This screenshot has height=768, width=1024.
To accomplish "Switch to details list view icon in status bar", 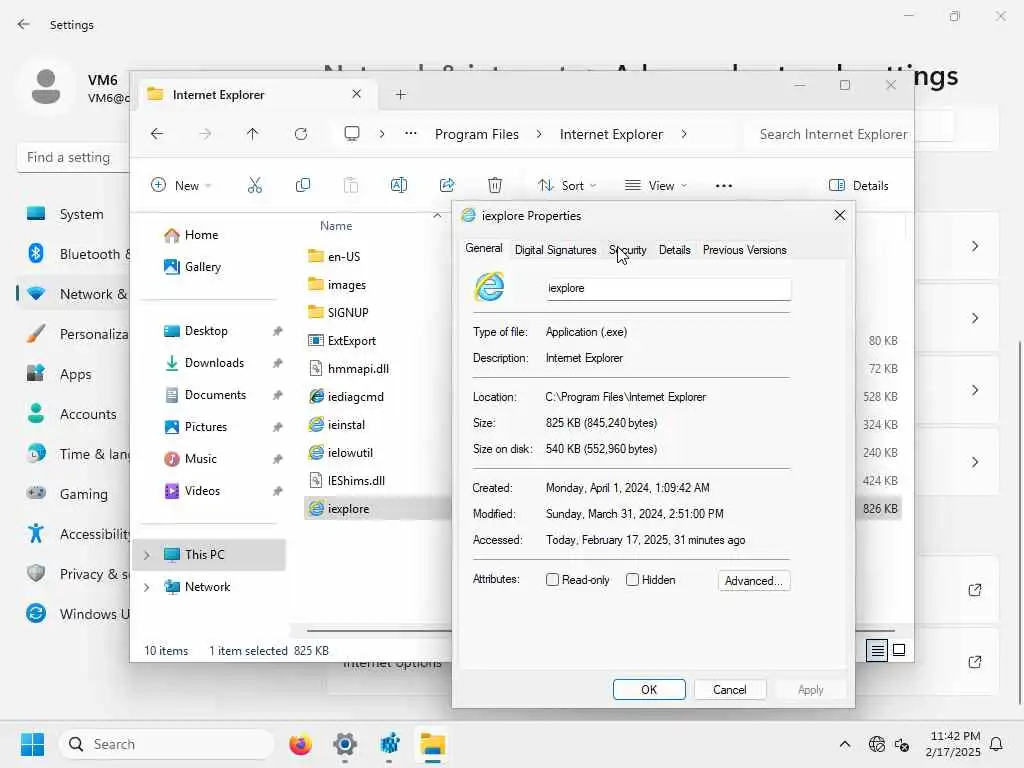I will pos(877,650).
